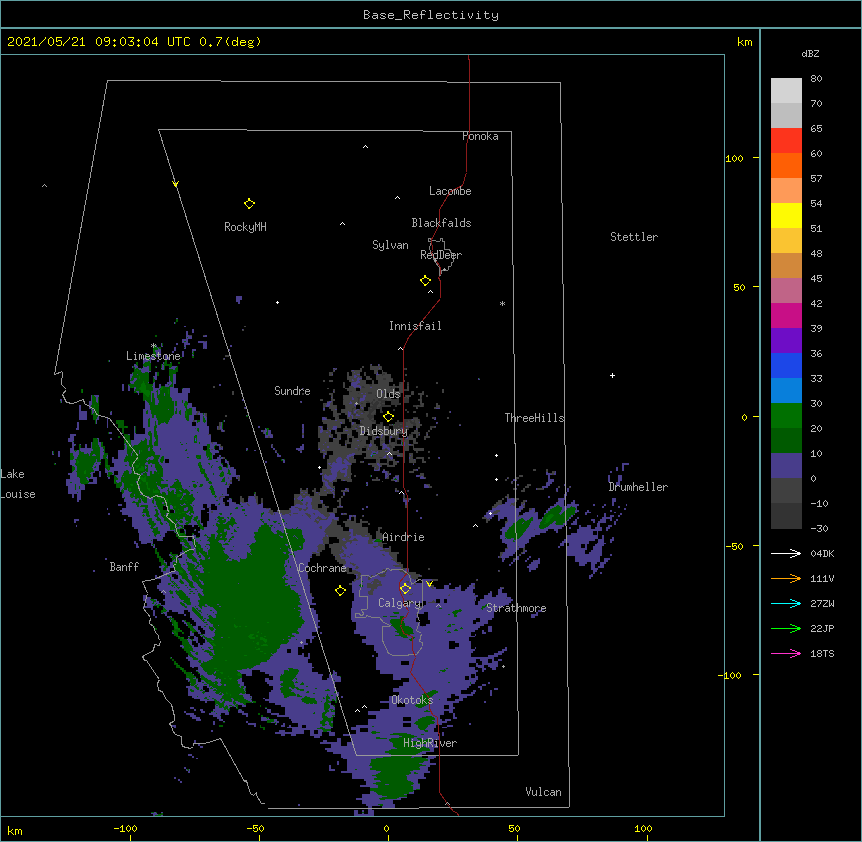
Task: Click the Airdrie town label
Action: tap(404, 537)
